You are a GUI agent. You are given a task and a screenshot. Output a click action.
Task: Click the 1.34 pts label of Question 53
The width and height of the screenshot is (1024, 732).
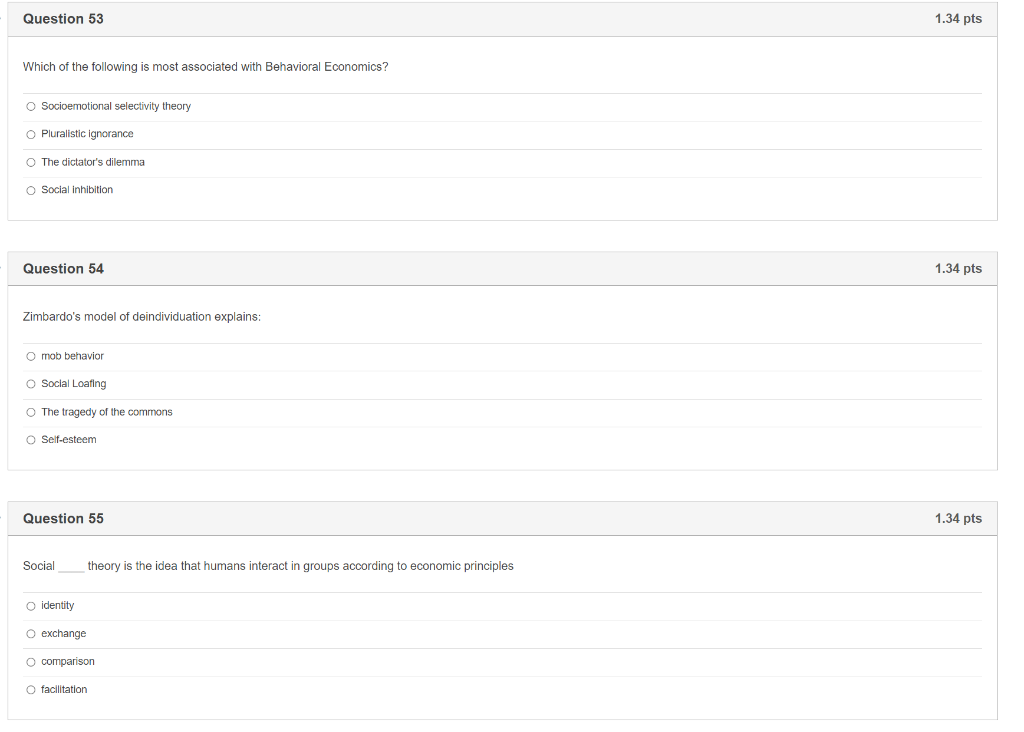pyautogui.click(x=958, y=19)
